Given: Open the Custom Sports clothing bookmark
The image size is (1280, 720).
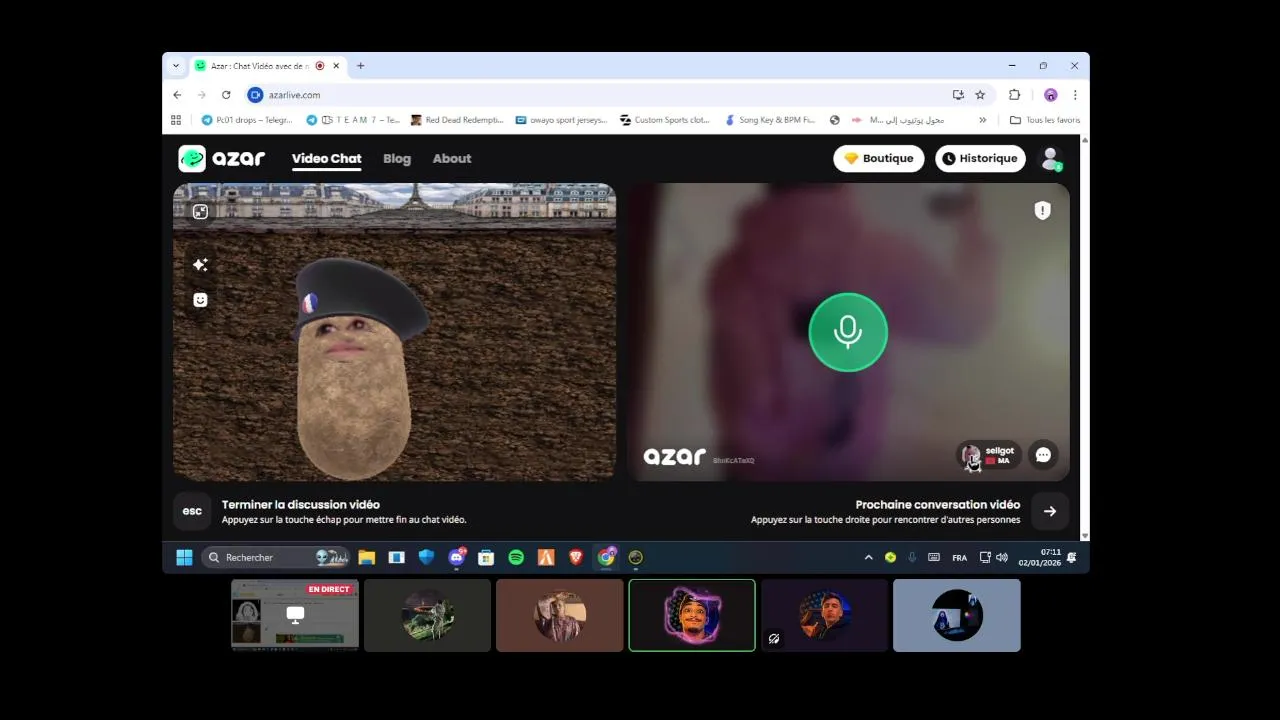Looking at the screenshot, I should [x=665, y=120].
